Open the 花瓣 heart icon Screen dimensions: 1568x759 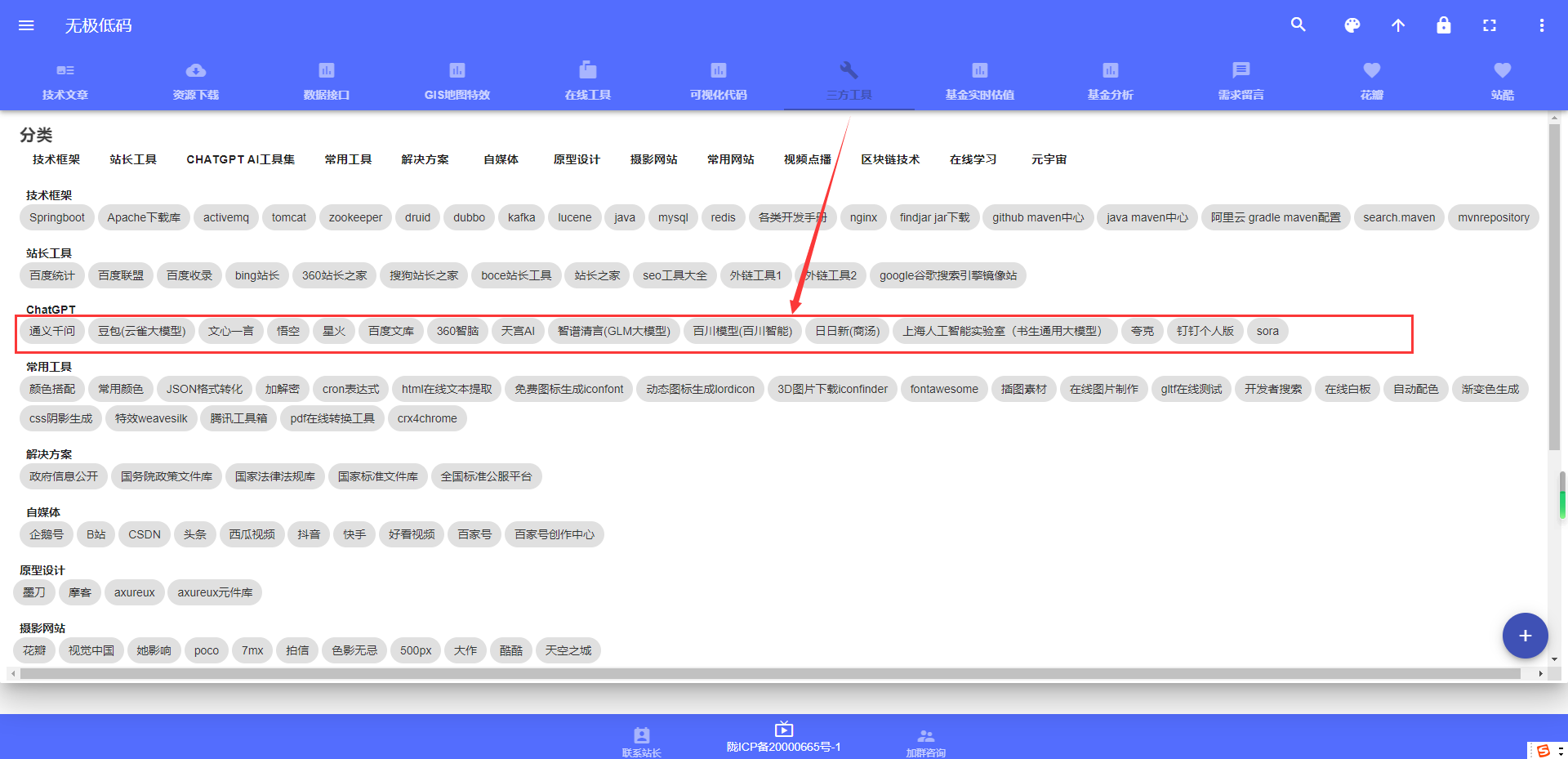click(x=1372, y=70)
